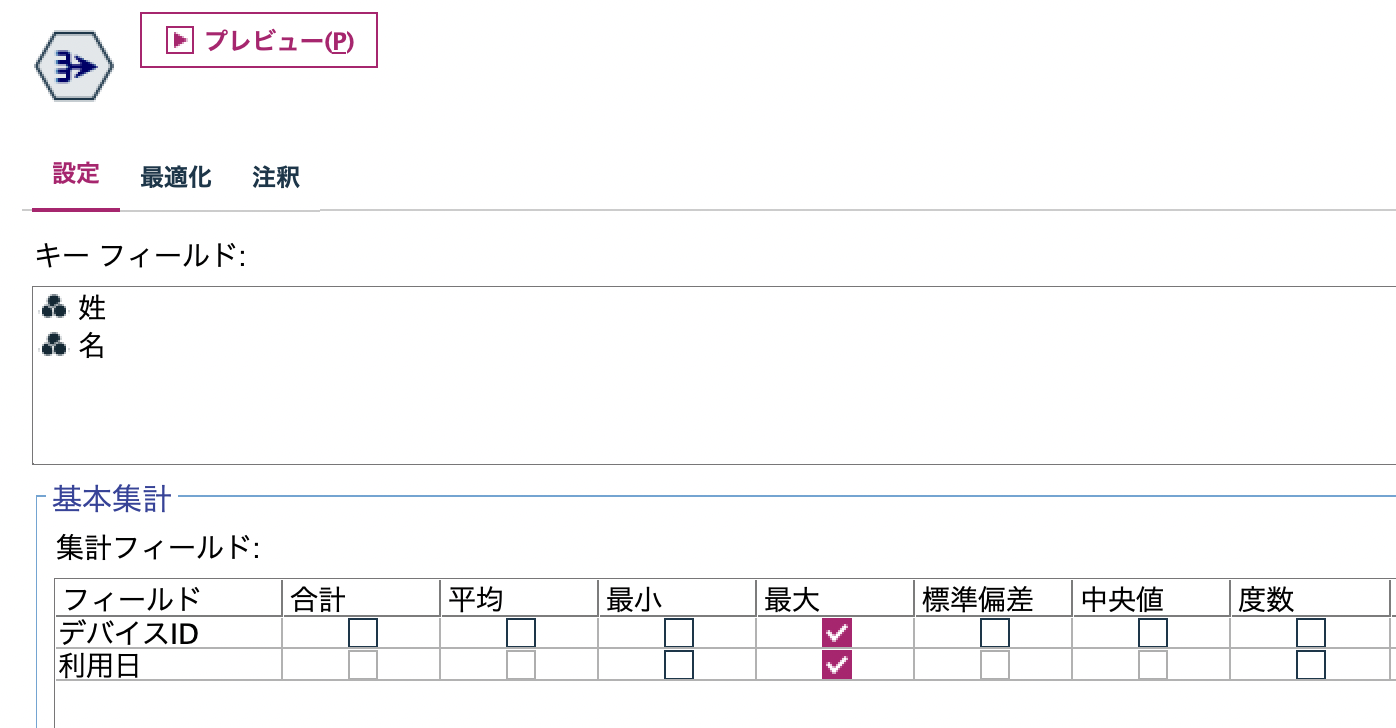Enable 標準偏差 for デバイスID
Viewport: 1396px width, 728px height.
[x=996, y=632]
